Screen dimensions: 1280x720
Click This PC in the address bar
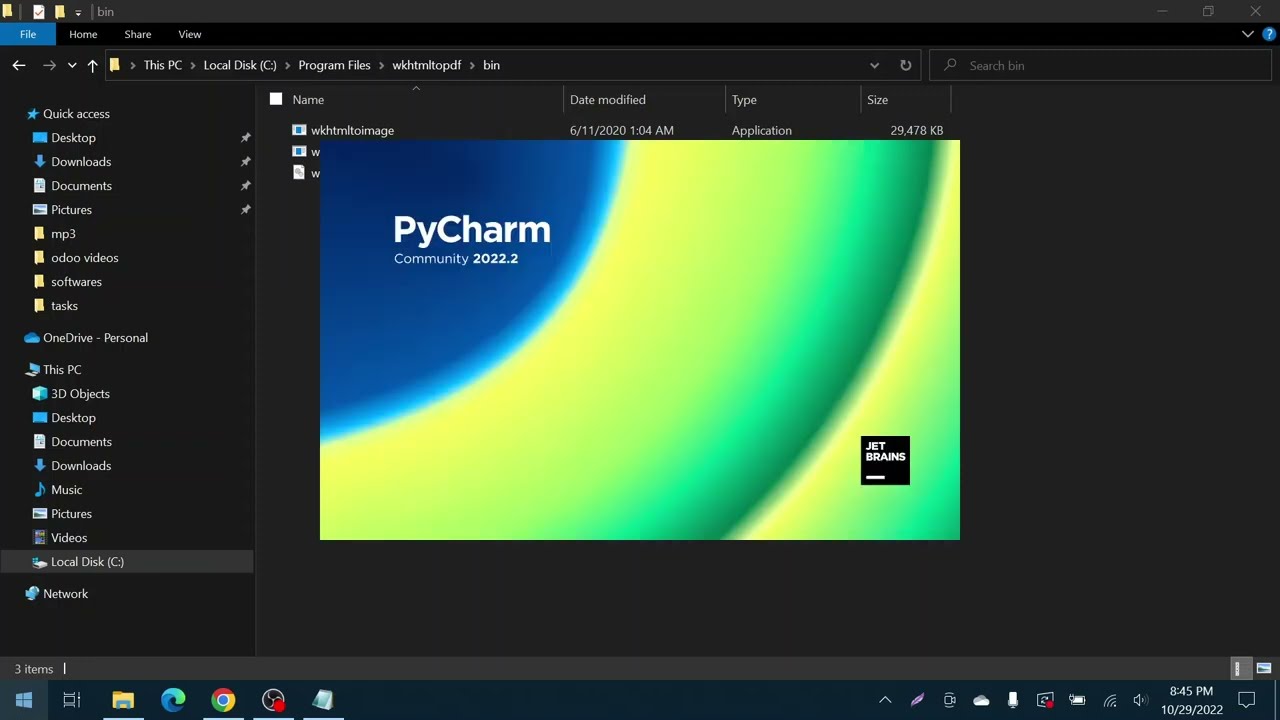[163, 65]
